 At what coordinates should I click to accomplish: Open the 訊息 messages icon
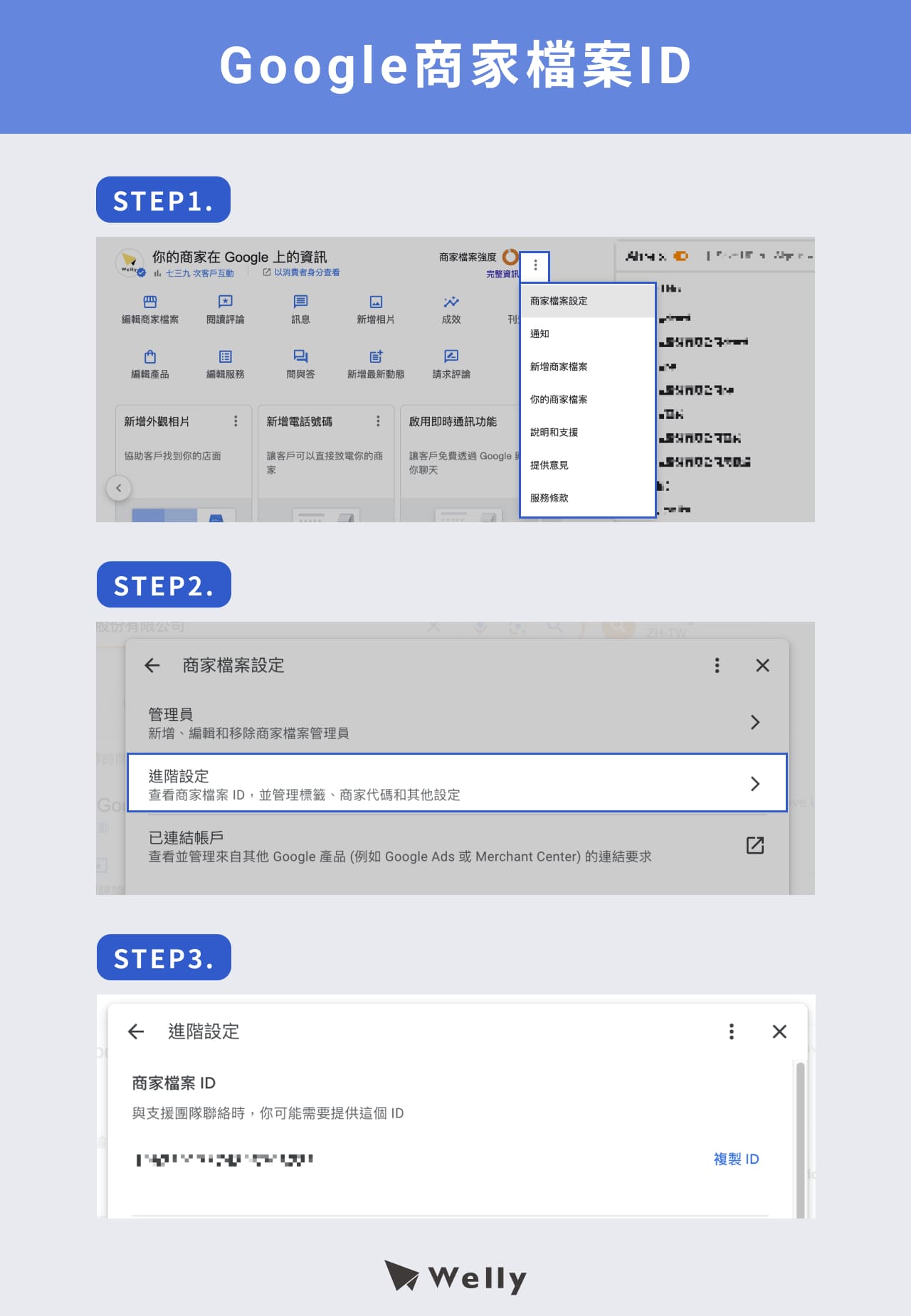300,302
